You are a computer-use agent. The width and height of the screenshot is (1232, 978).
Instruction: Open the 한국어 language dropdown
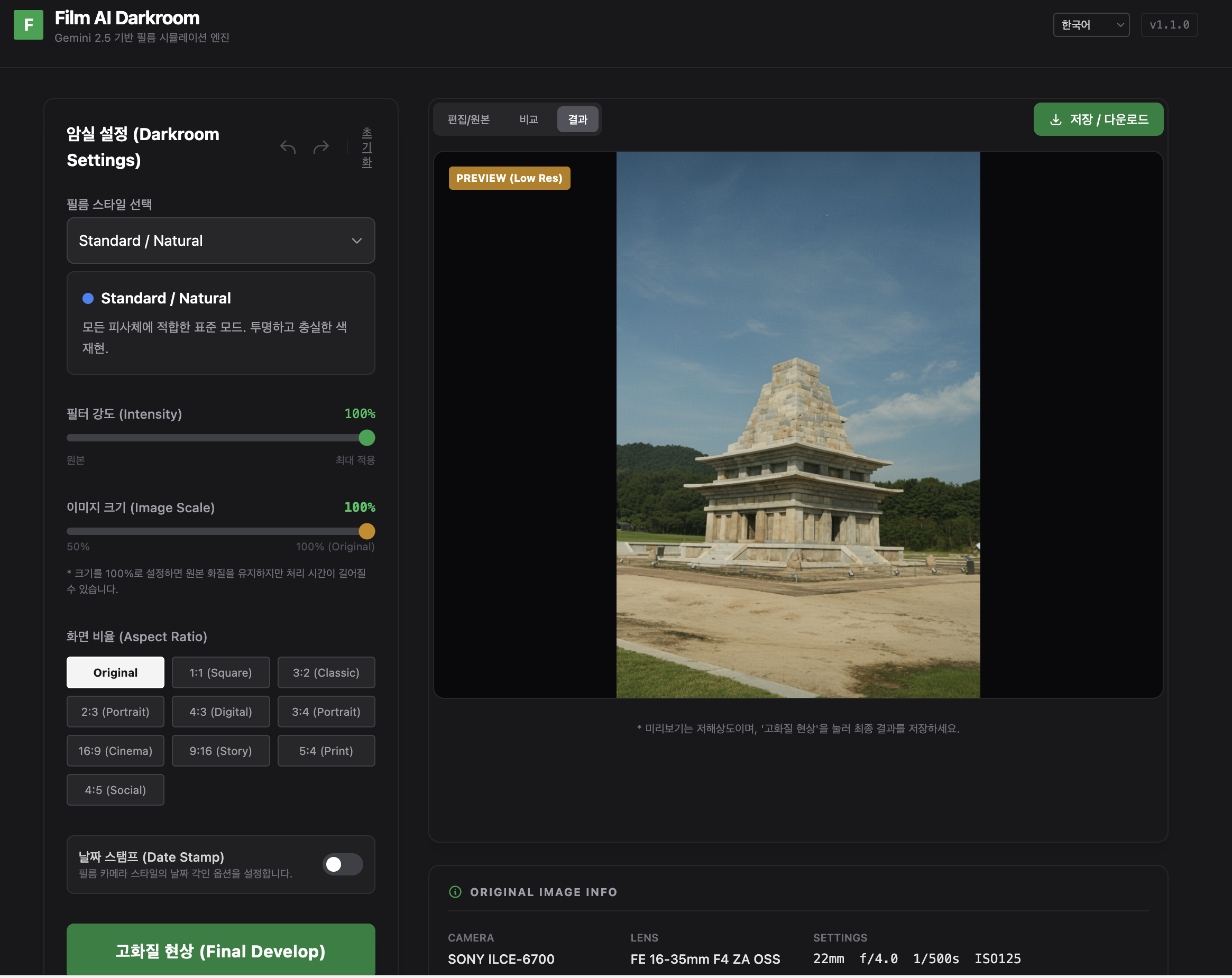pos(1091,25)
